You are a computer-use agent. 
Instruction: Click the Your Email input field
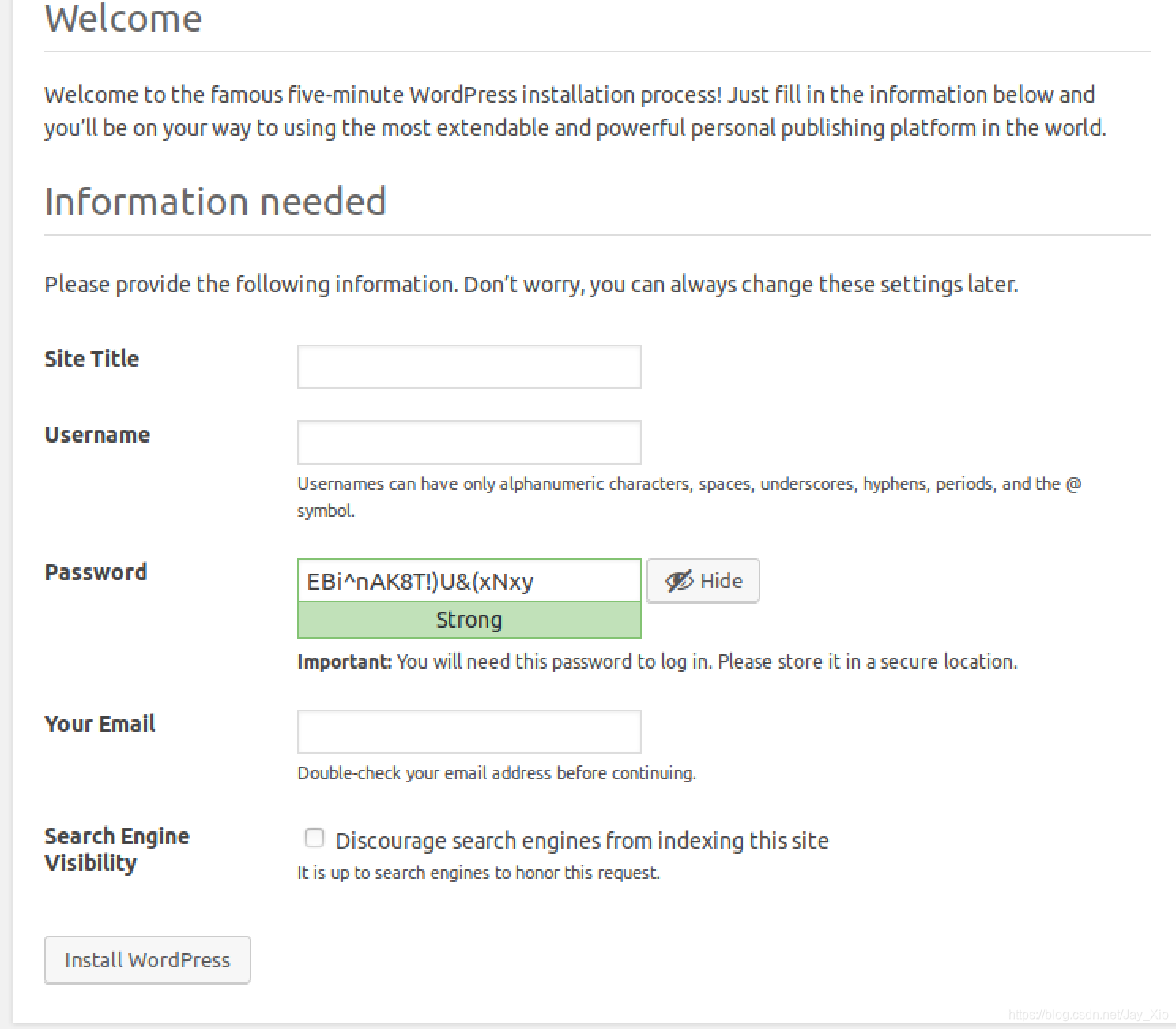(x=469, y=732)
